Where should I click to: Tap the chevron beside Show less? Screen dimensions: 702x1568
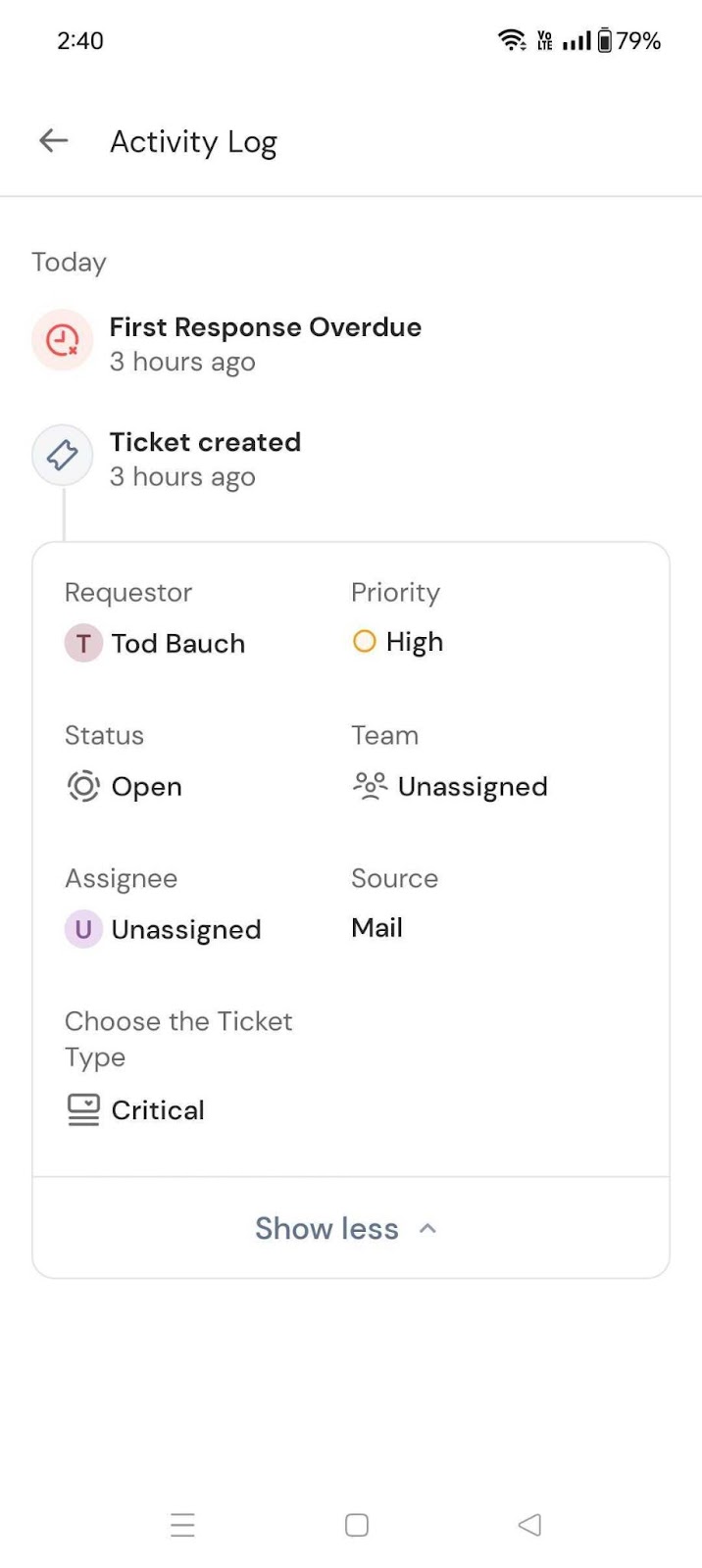[427, 1228]
